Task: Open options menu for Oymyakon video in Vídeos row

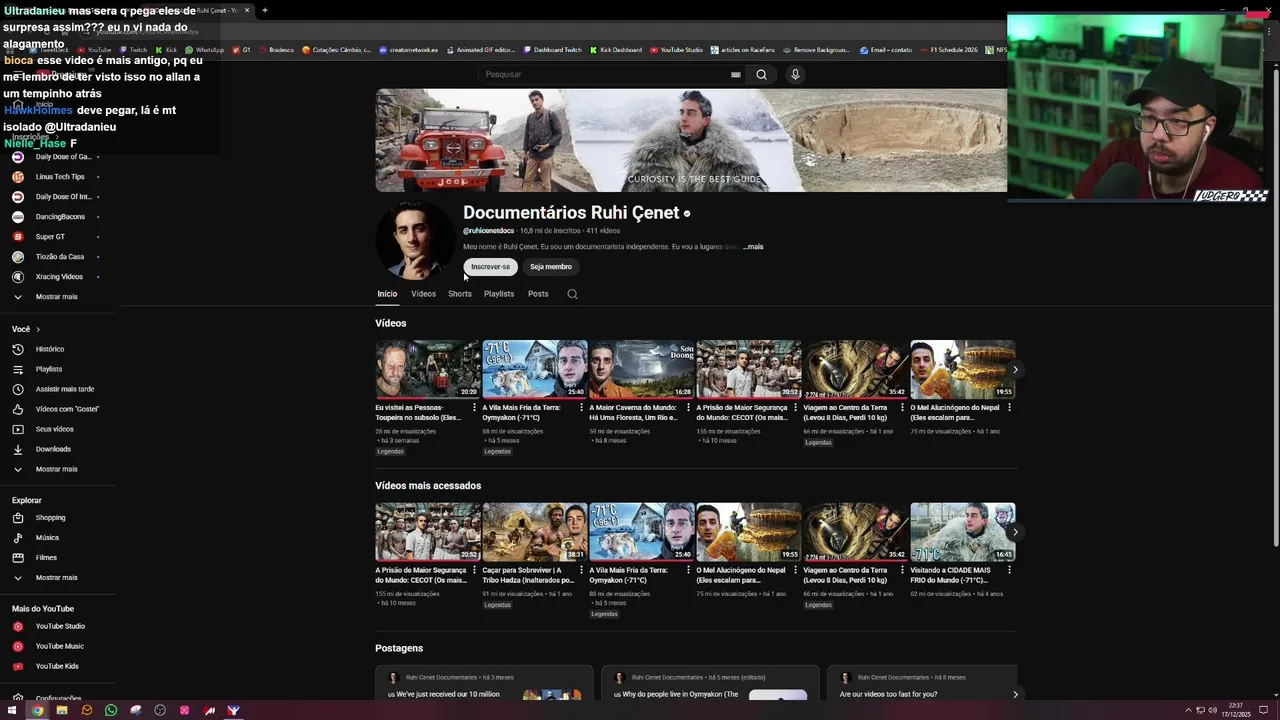Action: tap(582, 408)
